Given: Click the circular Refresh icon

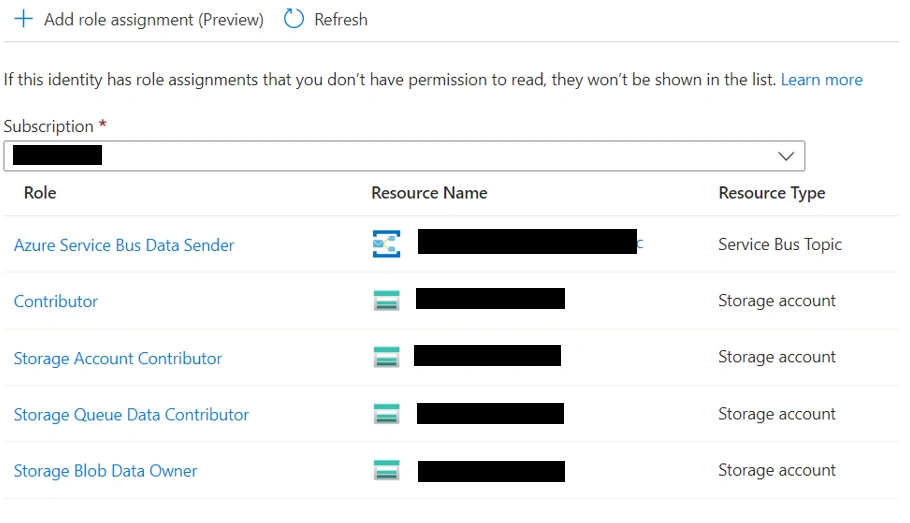Looking at the screenshot, I should [x=294, y=19].
